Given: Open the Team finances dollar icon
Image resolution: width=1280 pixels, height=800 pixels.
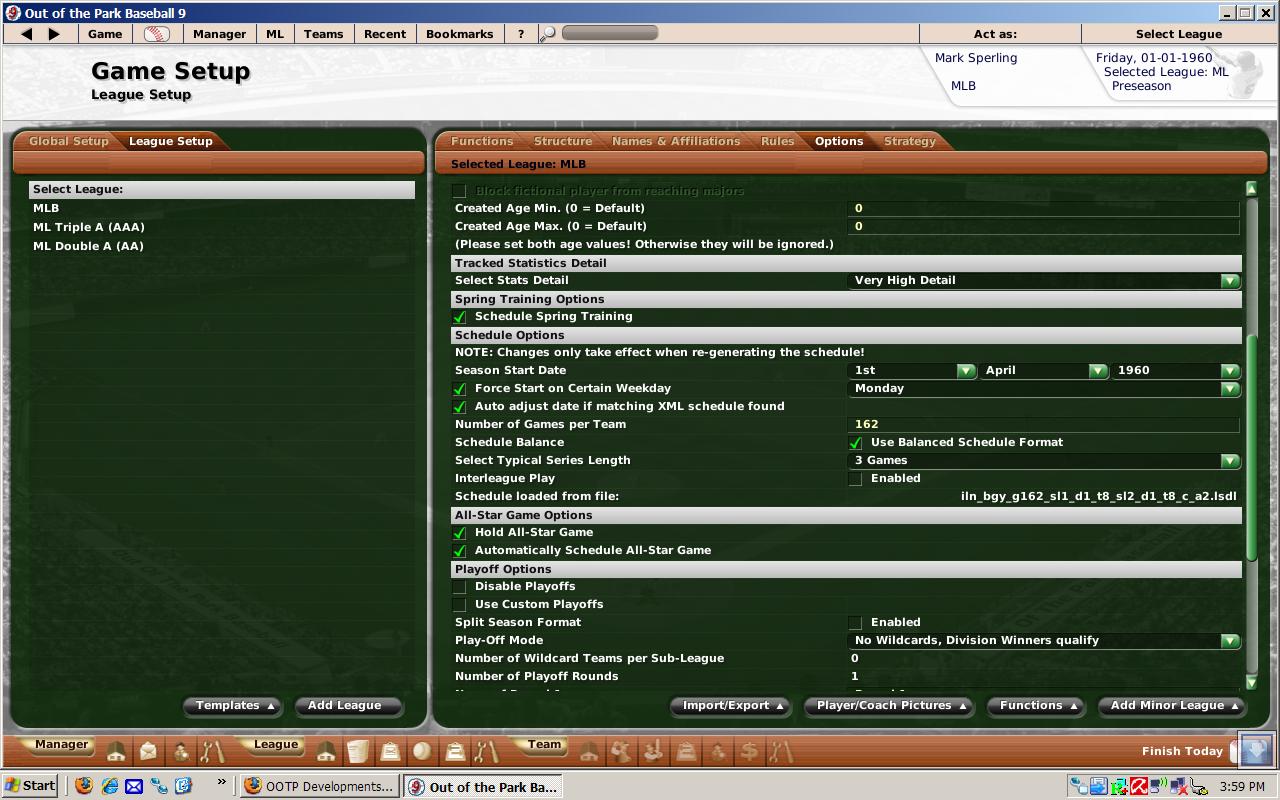Looking at the screenshot, I should click(748, 751).
